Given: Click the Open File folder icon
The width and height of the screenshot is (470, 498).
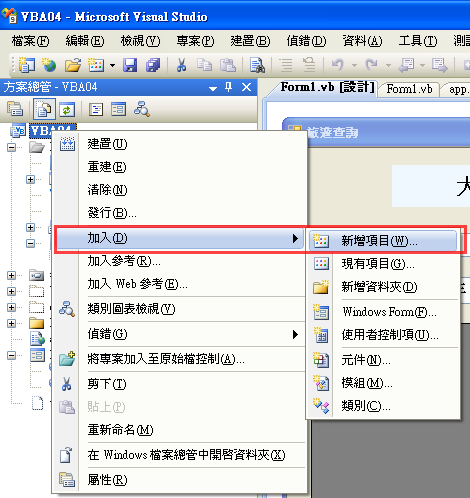Looking at the screenshot, I should 73,65.
